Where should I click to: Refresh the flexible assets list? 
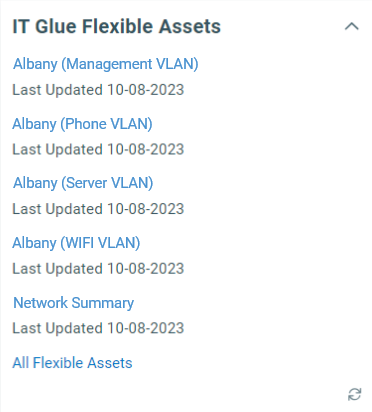(354, 394)
